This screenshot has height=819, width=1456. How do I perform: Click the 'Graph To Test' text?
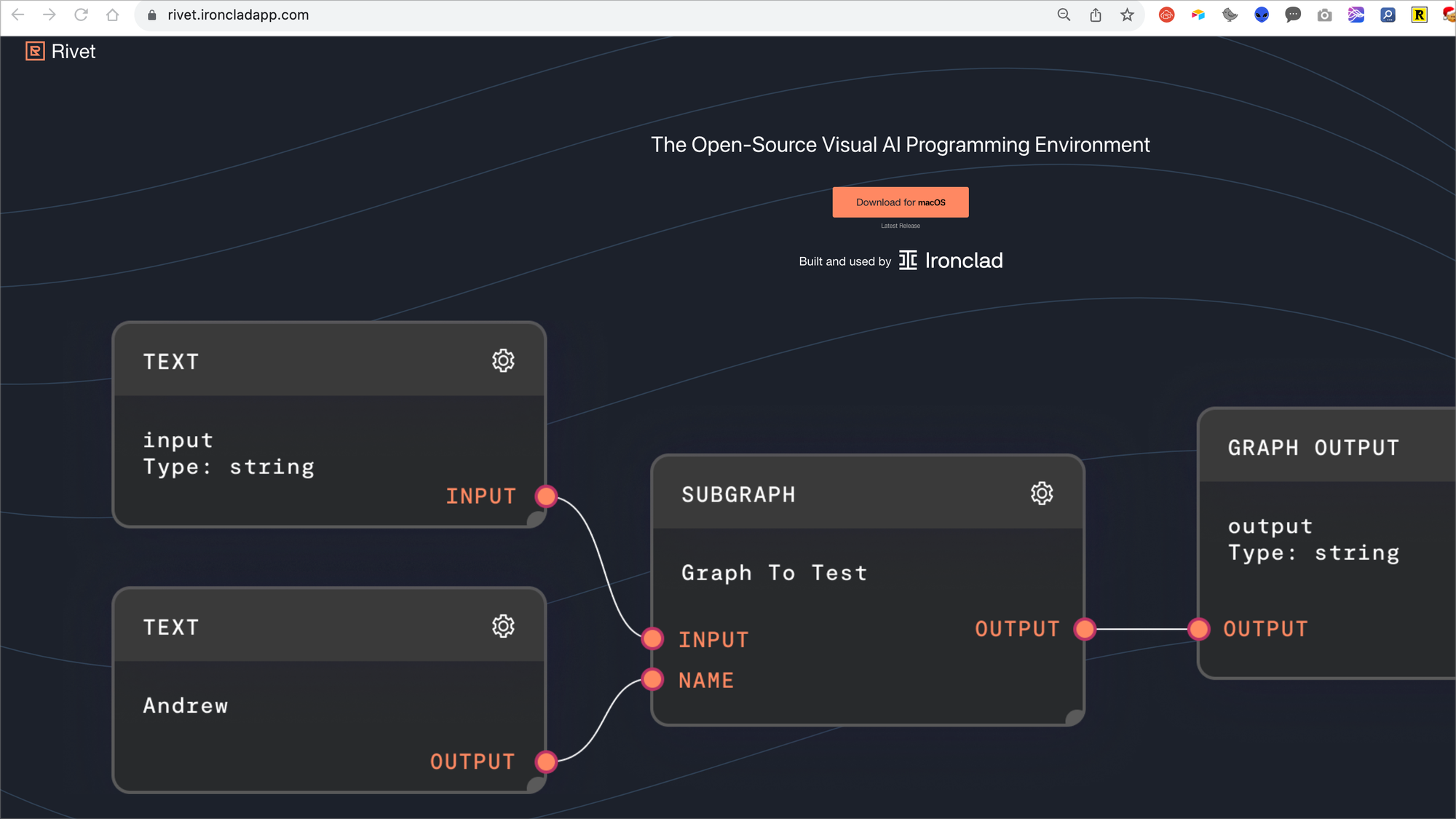pos(775,573)
